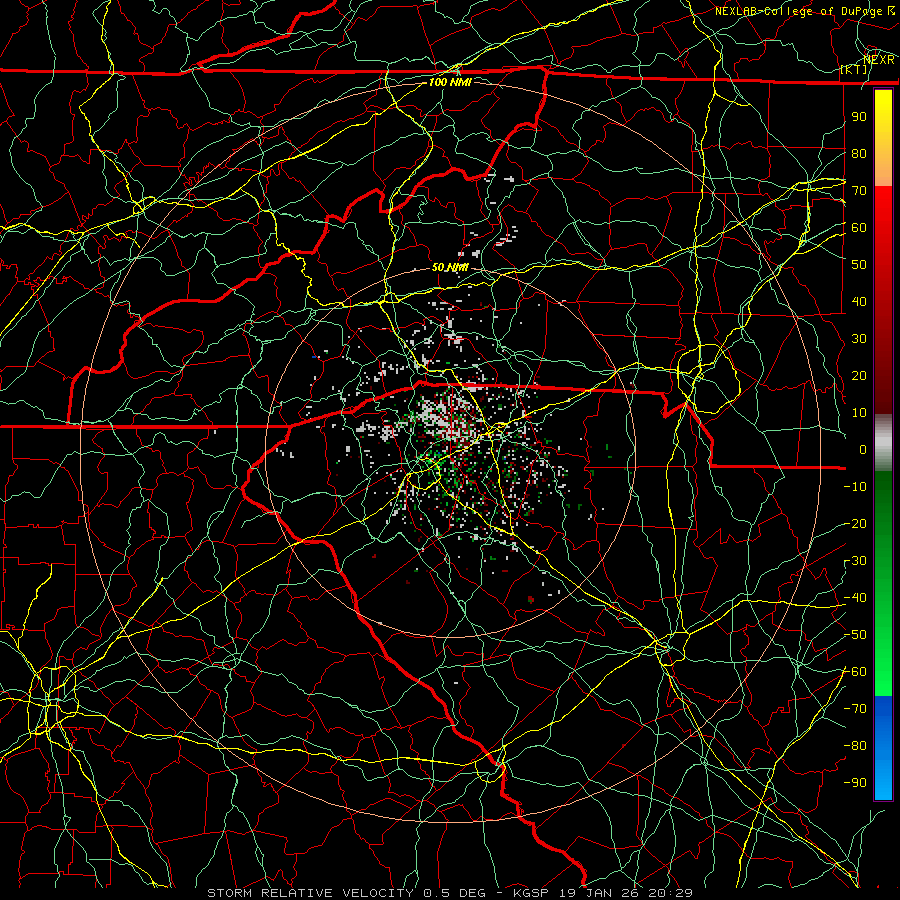
Task: Click the -10 scale value
Action: pyautogui.click(x=855, y=486)
